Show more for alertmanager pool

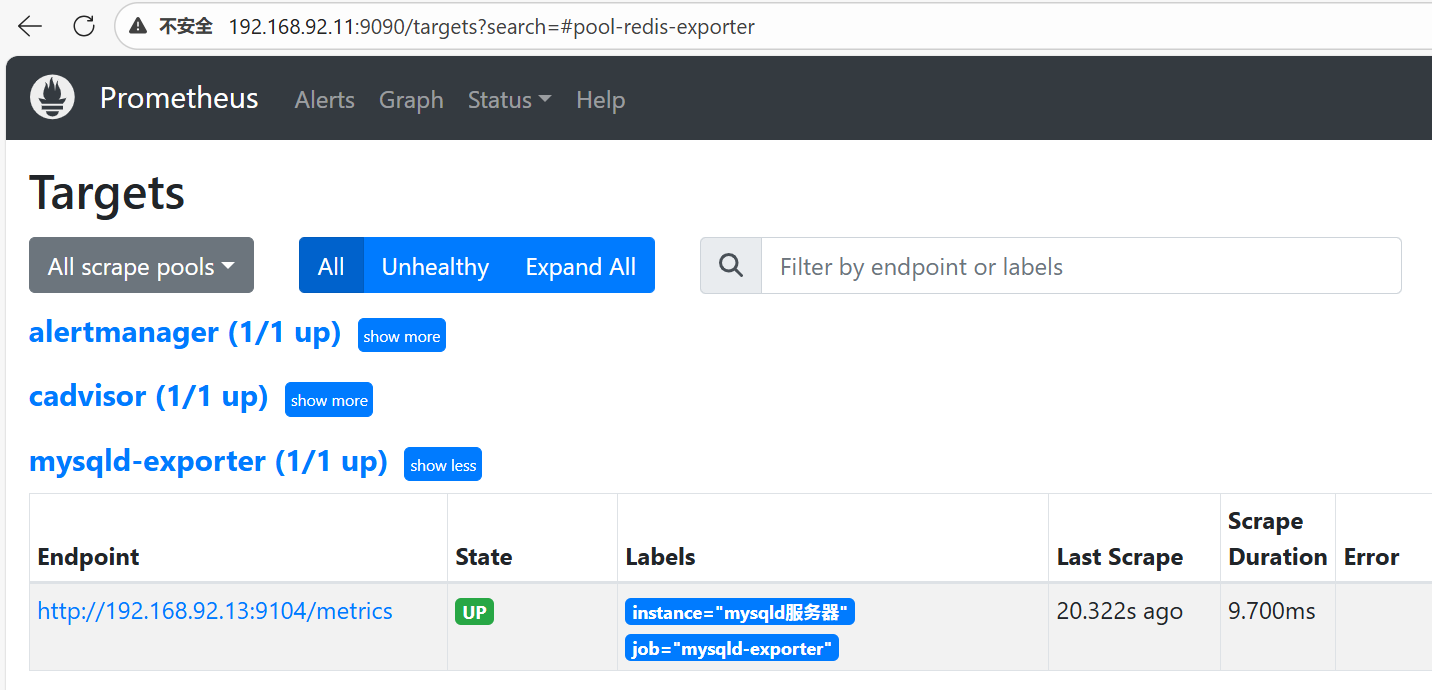point(402,336)
